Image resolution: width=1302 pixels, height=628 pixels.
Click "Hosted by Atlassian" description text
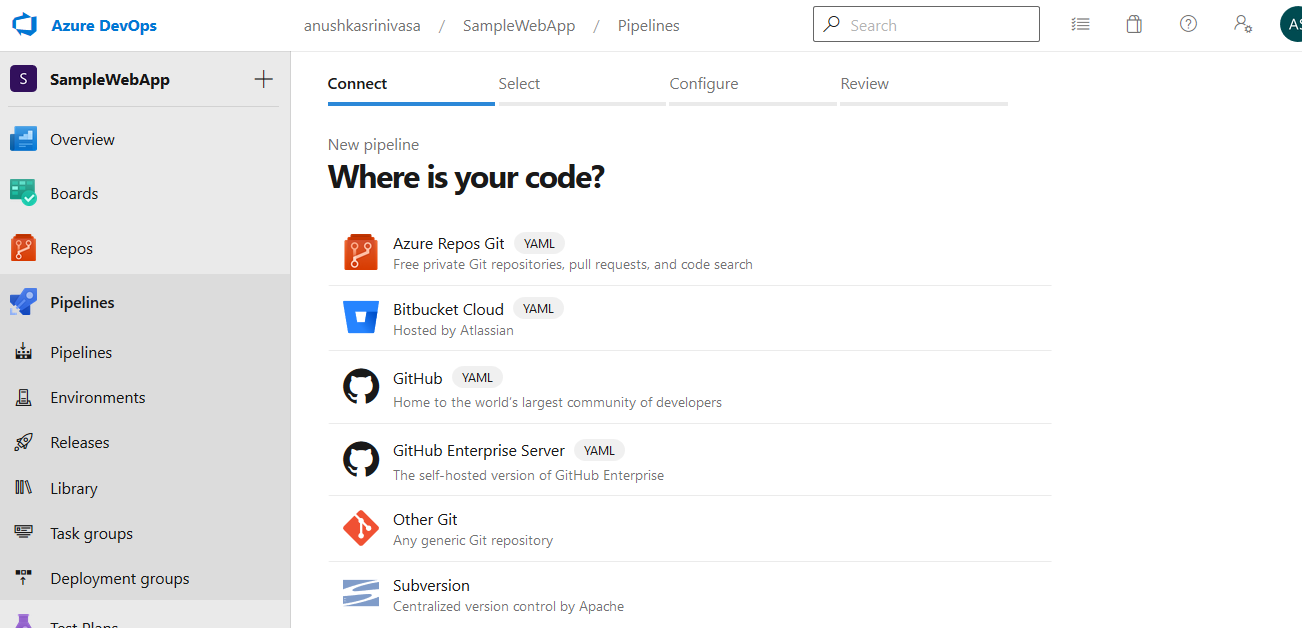pyautogui.click(x=453, y=330)
